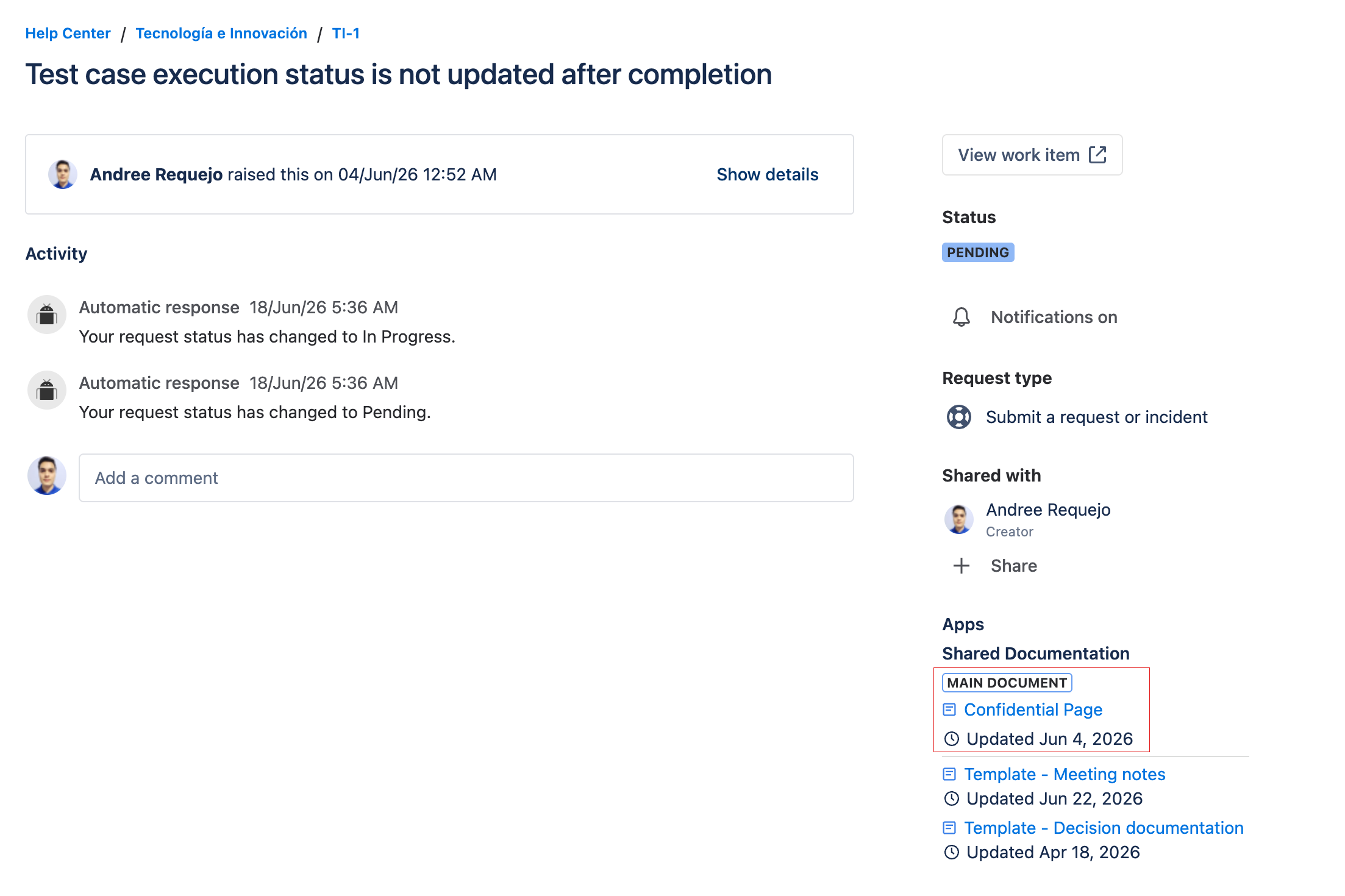1345x896 pixels.
Task: Click Andree Requejo name under Shared with
Action: 1048,510
